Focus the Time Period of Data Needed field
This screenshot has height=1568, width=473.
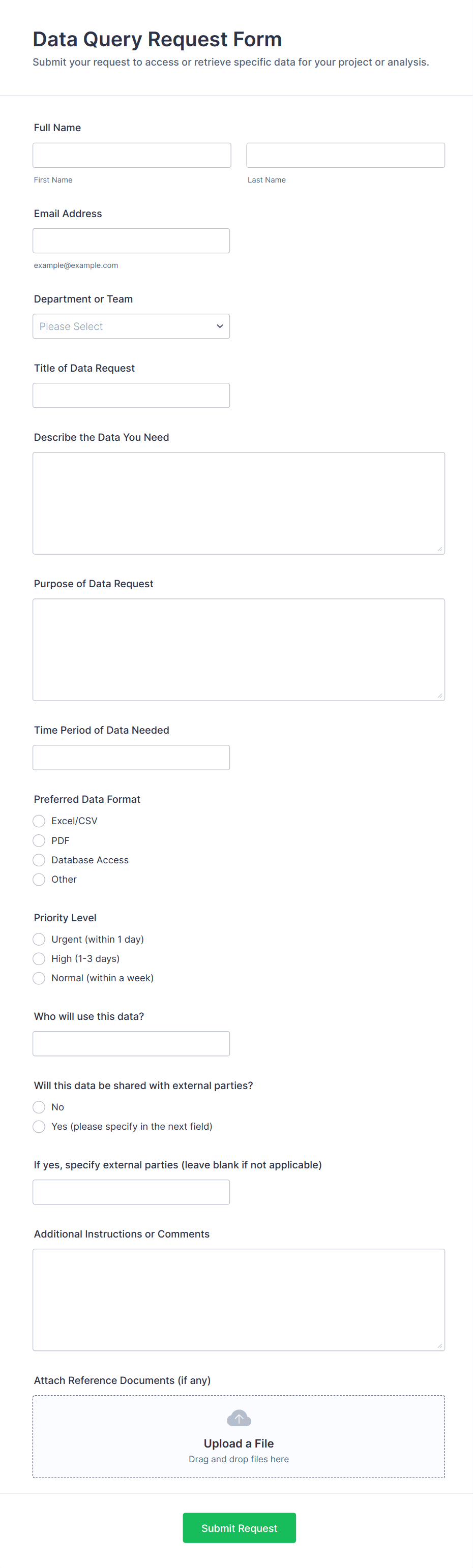(x=131, y=758)
